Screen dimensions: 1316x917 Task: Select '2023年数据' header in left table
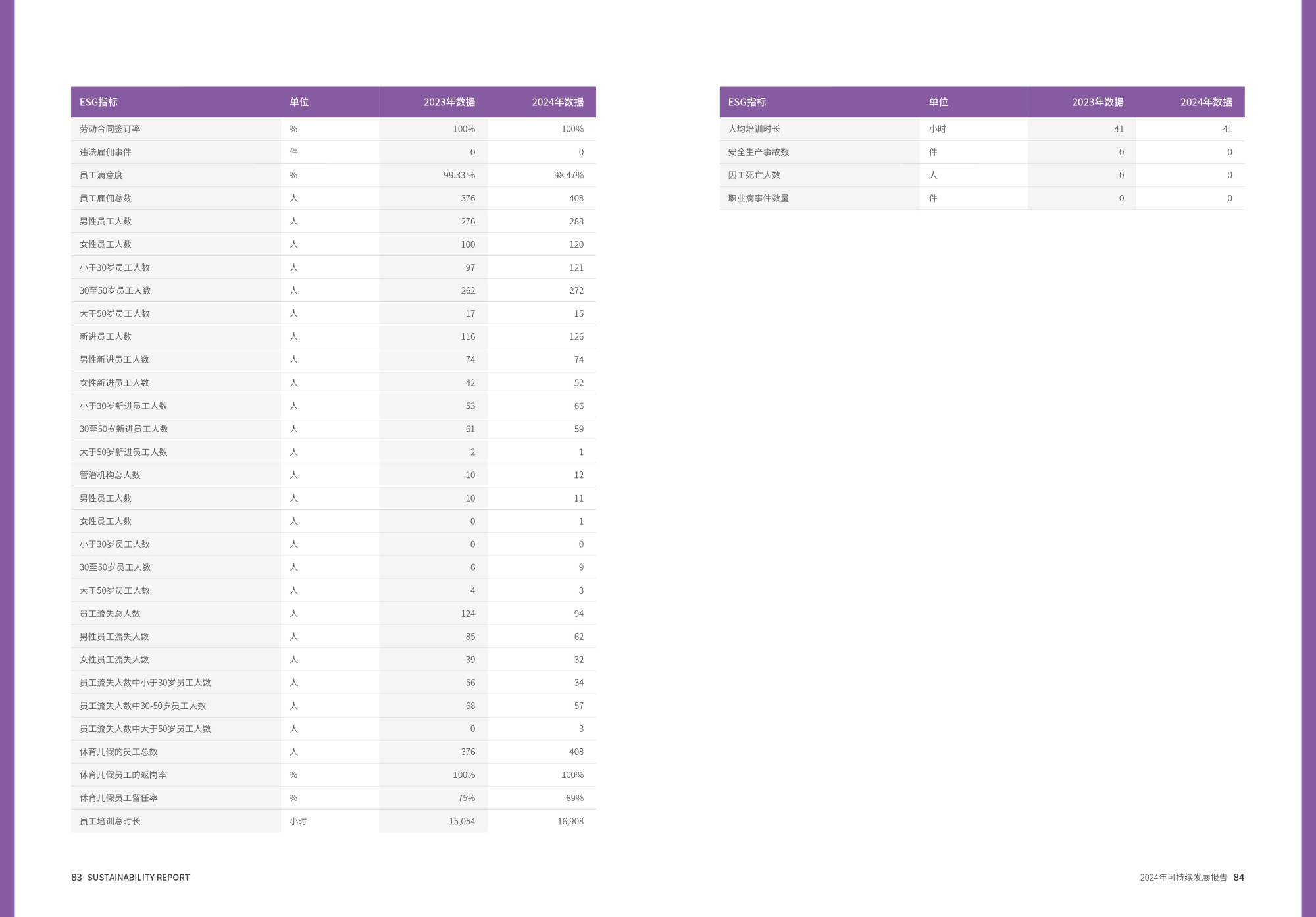point(449,102)
